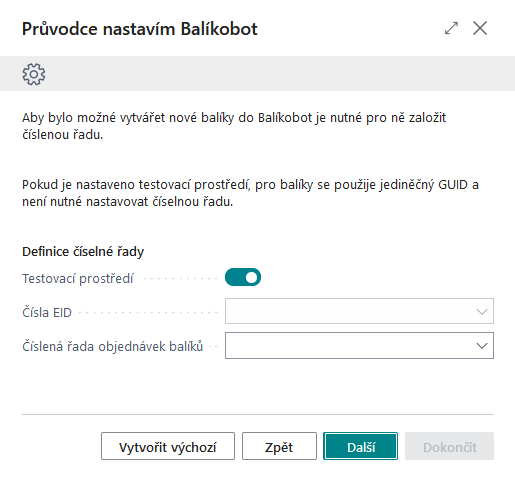Open the Číslená řada objednávek balíků dropdown arrow
This screenshot has width=515, height=479.
point(482,346)
